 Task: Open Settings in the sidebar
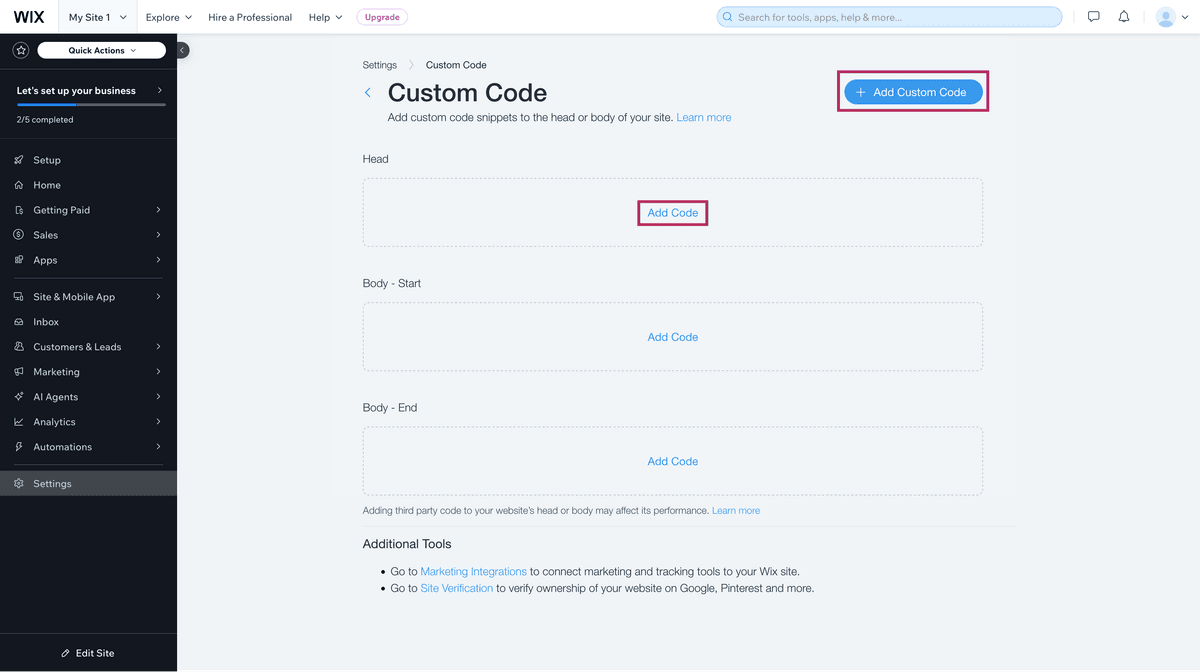(52, 484)
